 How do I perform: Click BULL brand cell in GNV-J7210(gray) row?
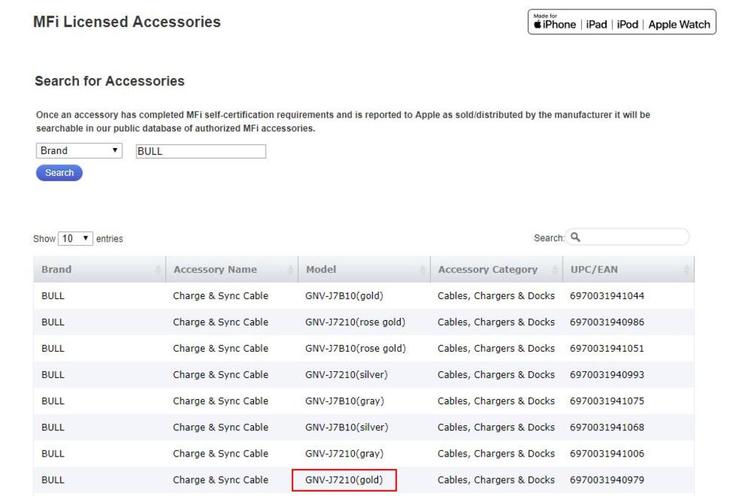click(53, 454)
